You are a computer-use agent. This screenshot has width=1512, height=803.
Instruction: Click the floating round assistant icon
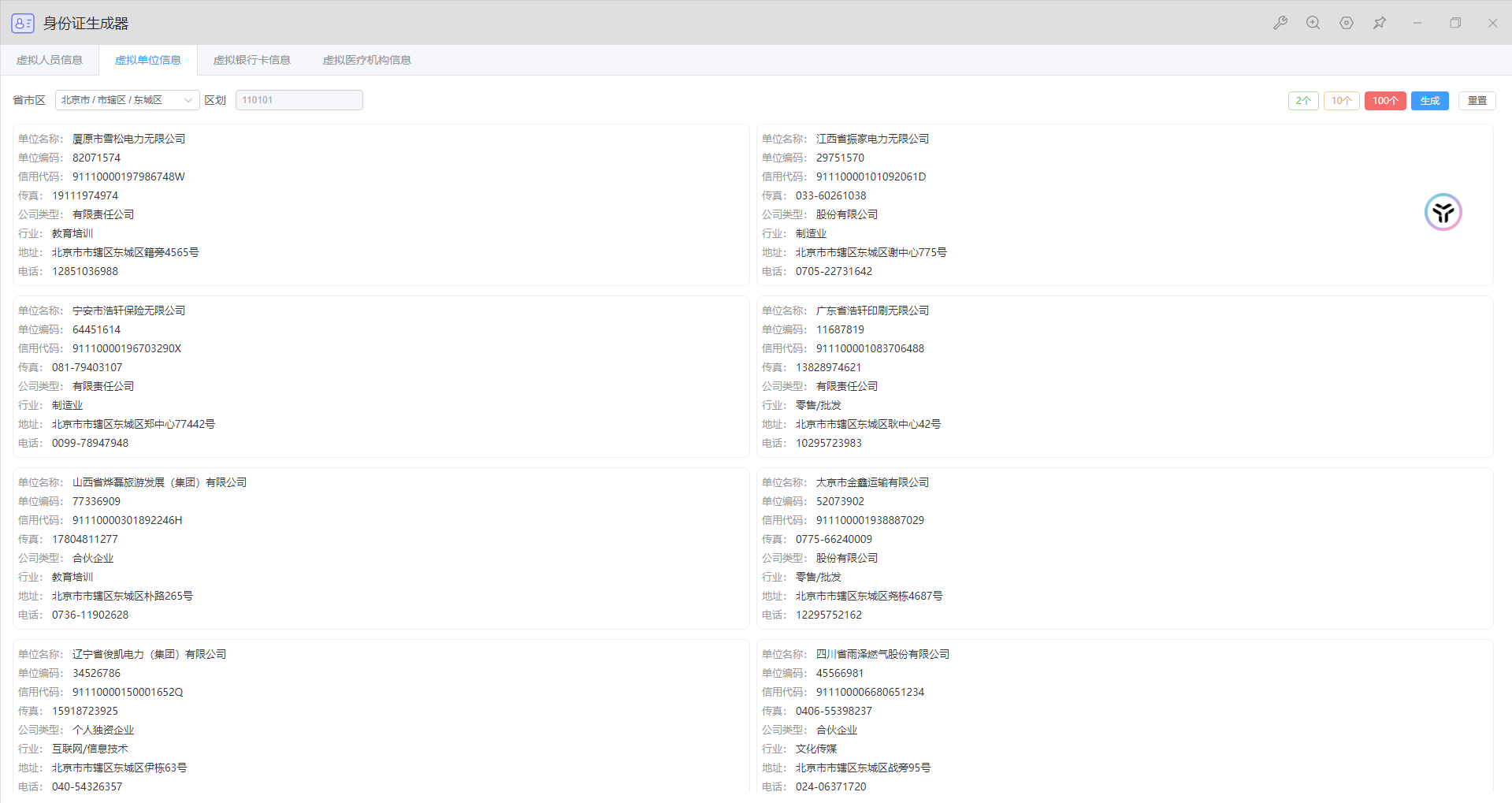click(x=1443, y=212)
